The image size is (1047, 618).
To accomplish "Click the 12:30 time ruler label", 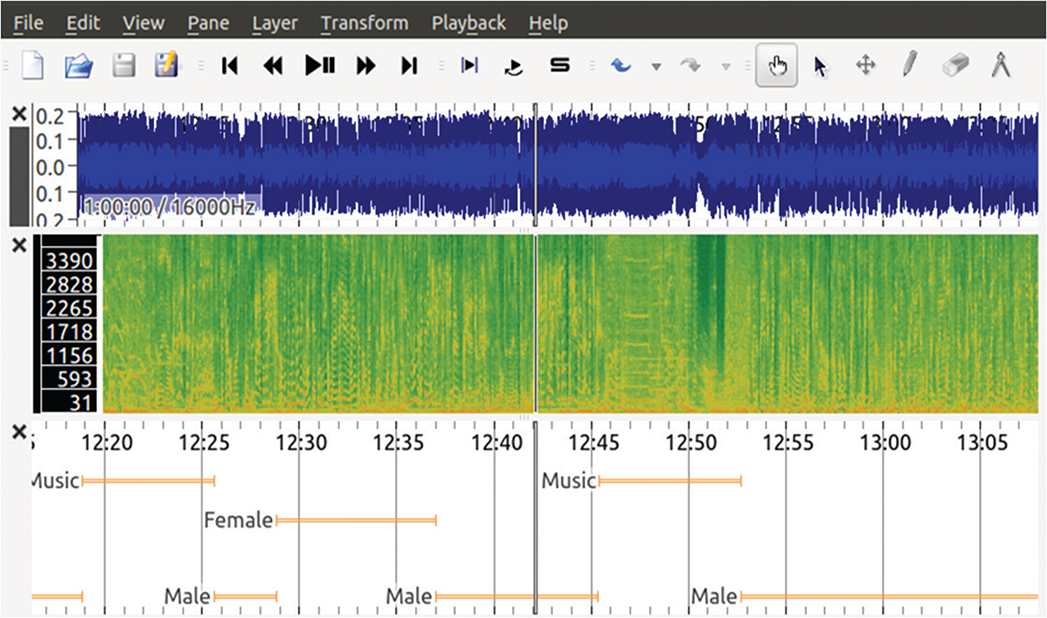I will (301, 442).
